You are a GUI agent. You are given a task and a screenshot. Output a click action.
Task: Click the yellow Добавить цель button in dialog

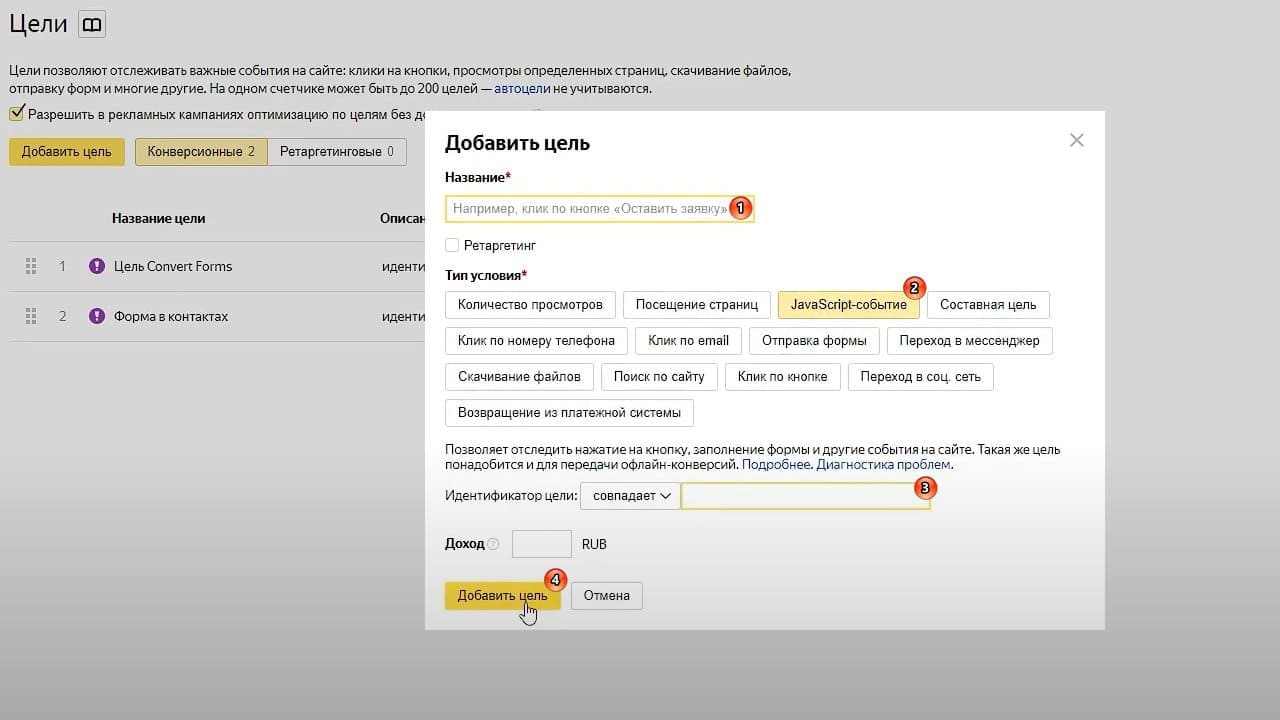[x=502, y=596]
